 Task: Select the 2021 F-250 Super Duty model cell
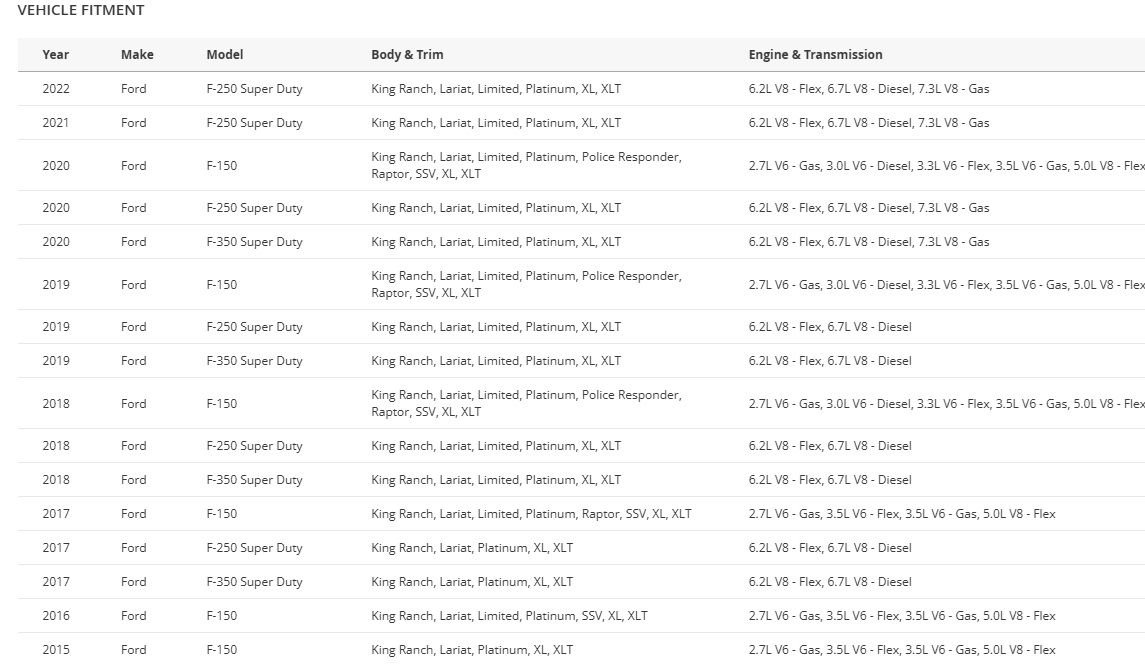(254, 123)
